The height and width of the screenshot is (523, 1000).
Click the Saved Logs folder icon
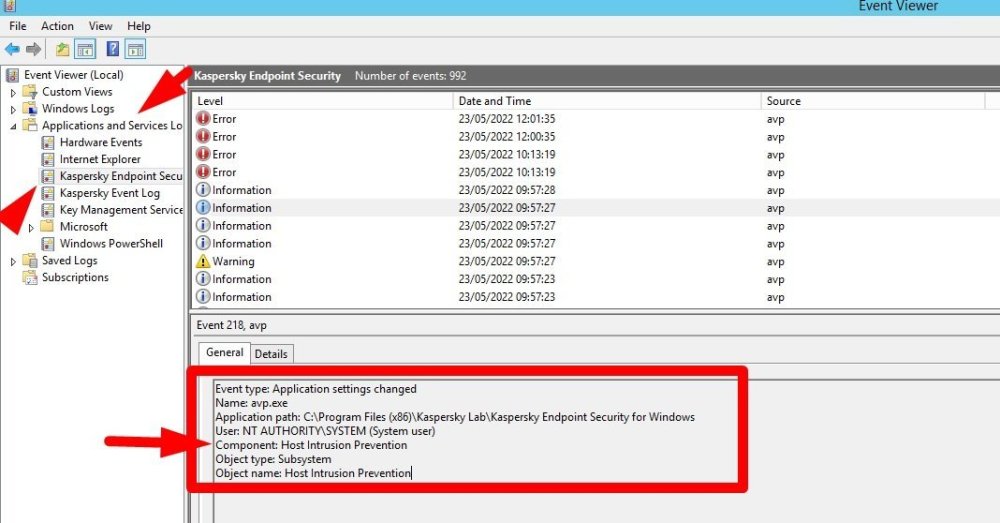tap(30, 260)
